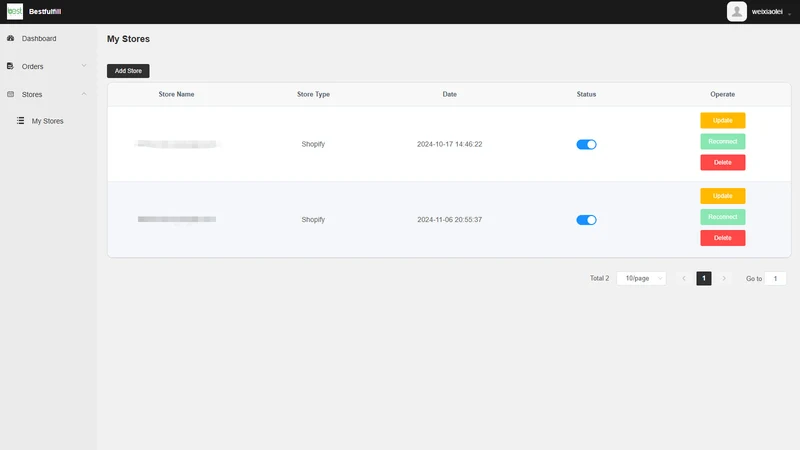
Task: Reconnect the store dated 2024-10-17
Action: pos(722,141)
